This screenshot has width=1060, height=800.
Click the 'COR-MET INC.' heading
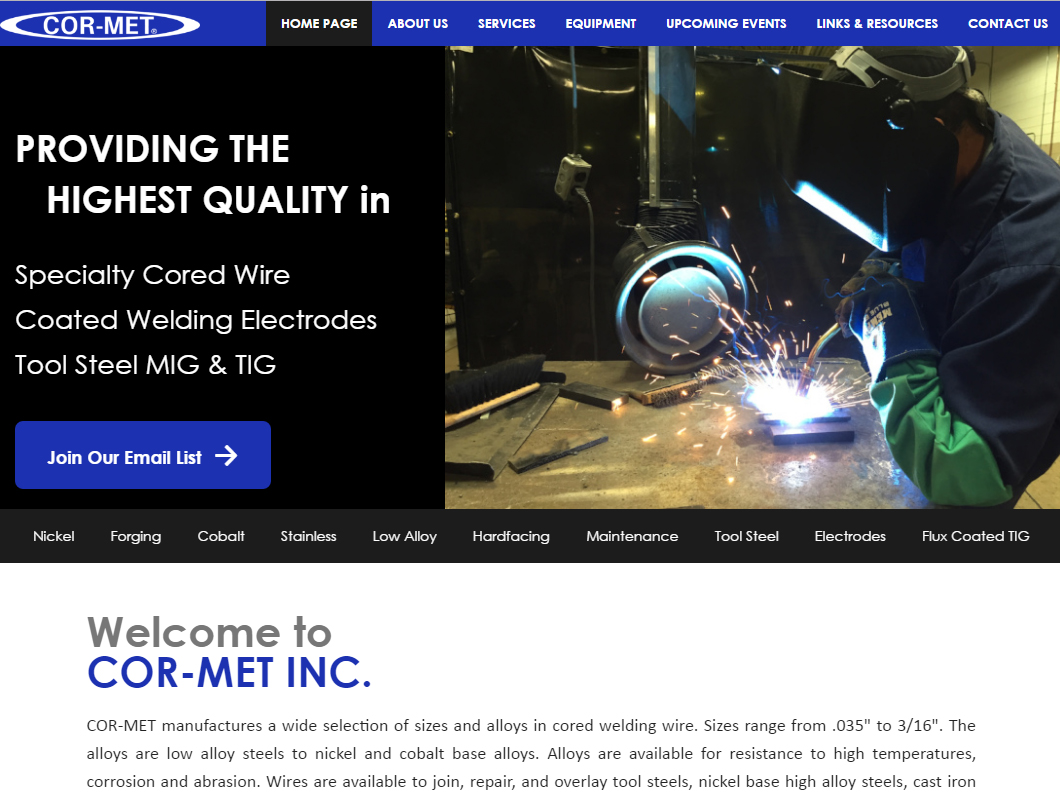(230, 672)
